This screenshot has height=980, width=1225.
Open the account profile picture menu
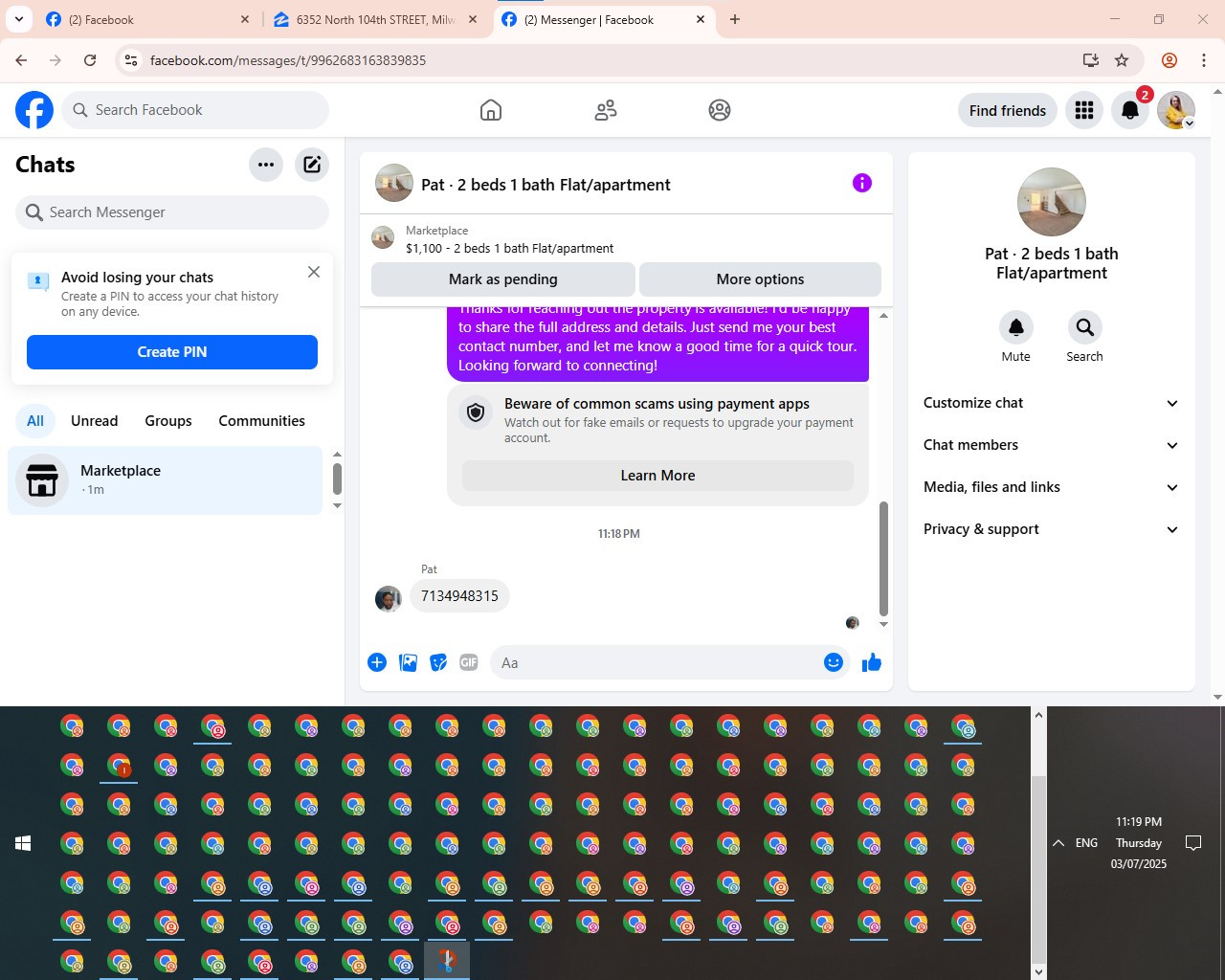1176,110
